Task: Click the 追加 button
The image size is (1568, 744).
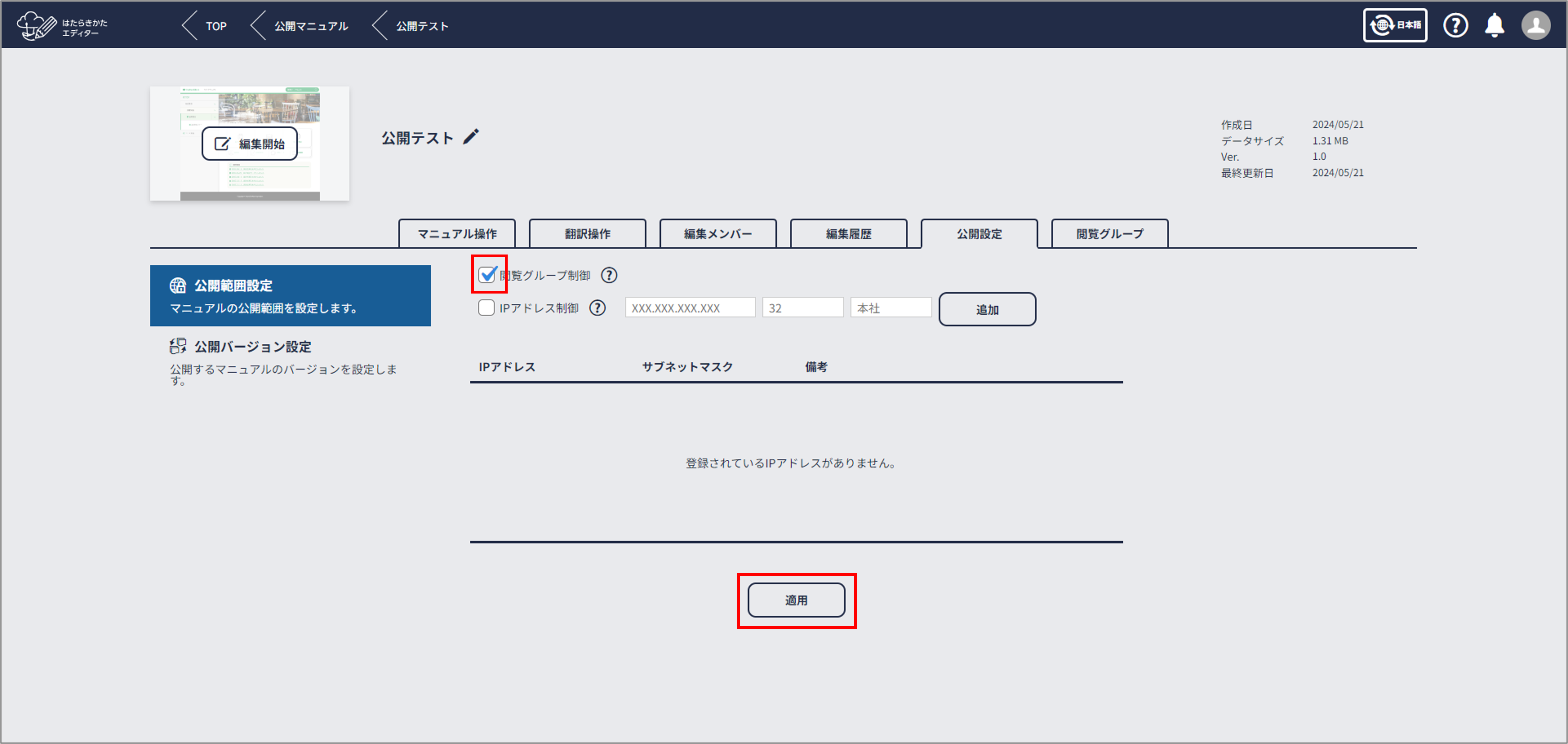Action: pyautogui.click(x=987, y=309)
